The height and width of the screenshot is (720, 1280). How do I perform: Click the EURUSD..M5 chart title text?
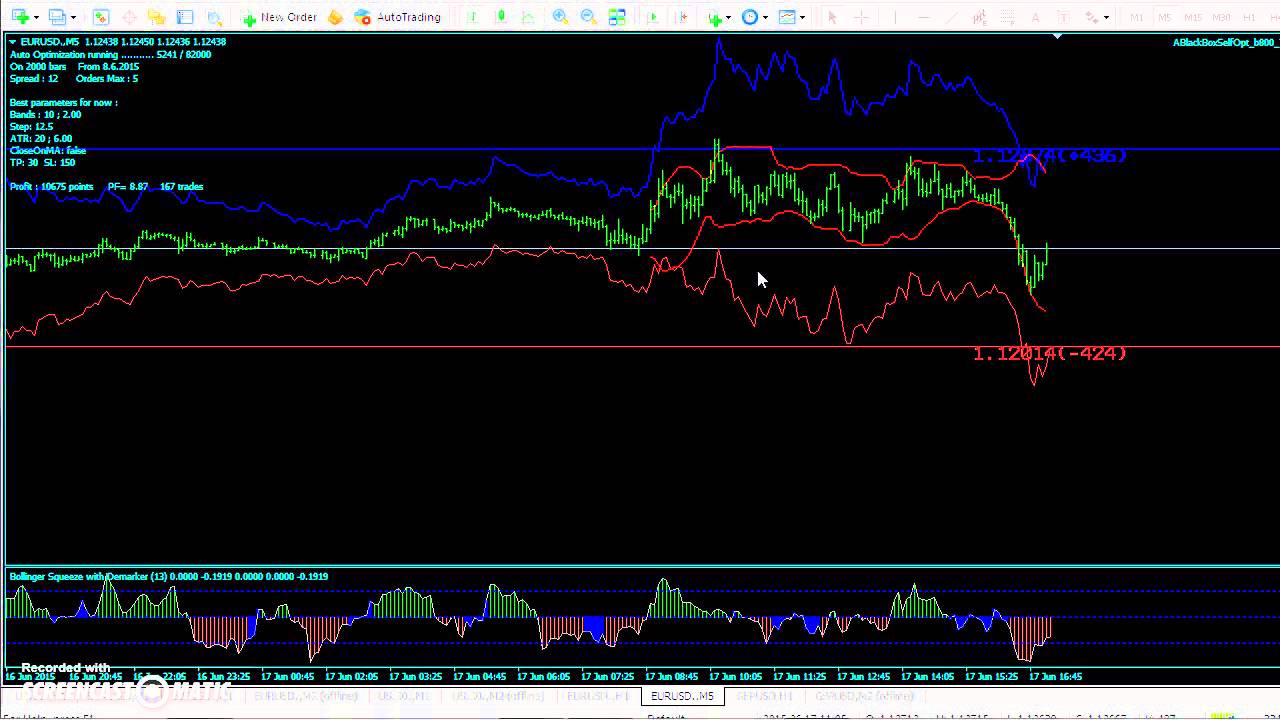coord(50,42)
